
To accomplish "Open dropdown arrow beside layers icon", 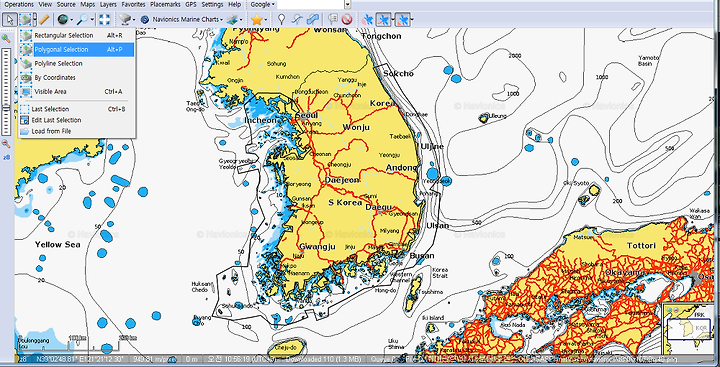I will (241, 19).
